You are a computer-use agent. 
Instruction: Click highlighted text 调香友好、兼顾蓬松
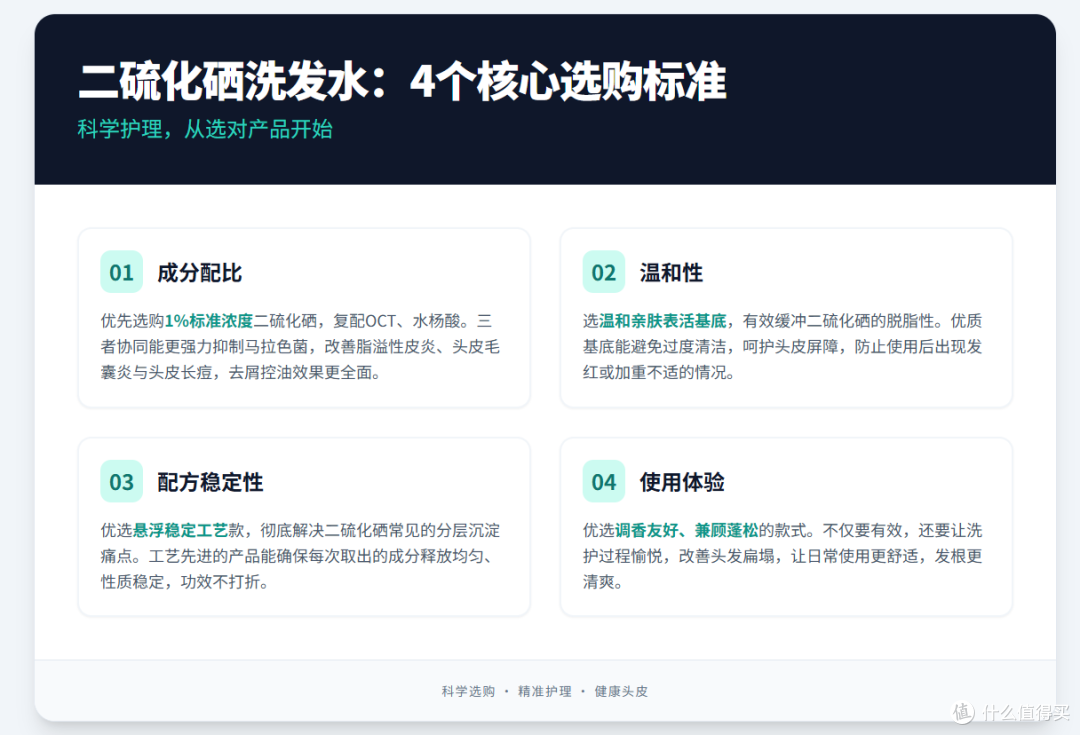point(687,530)
